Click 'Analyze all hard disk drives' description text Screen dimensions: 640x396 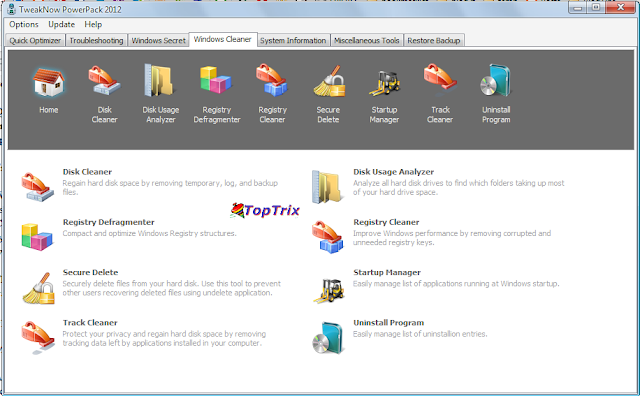tap(458, 187)
